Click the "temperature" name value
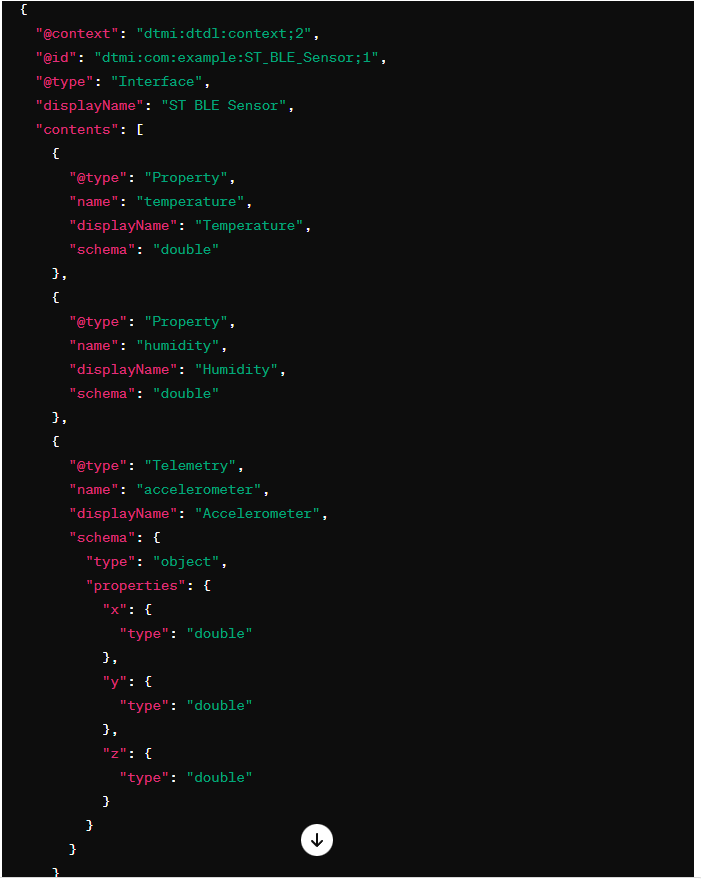 (190, 202)
